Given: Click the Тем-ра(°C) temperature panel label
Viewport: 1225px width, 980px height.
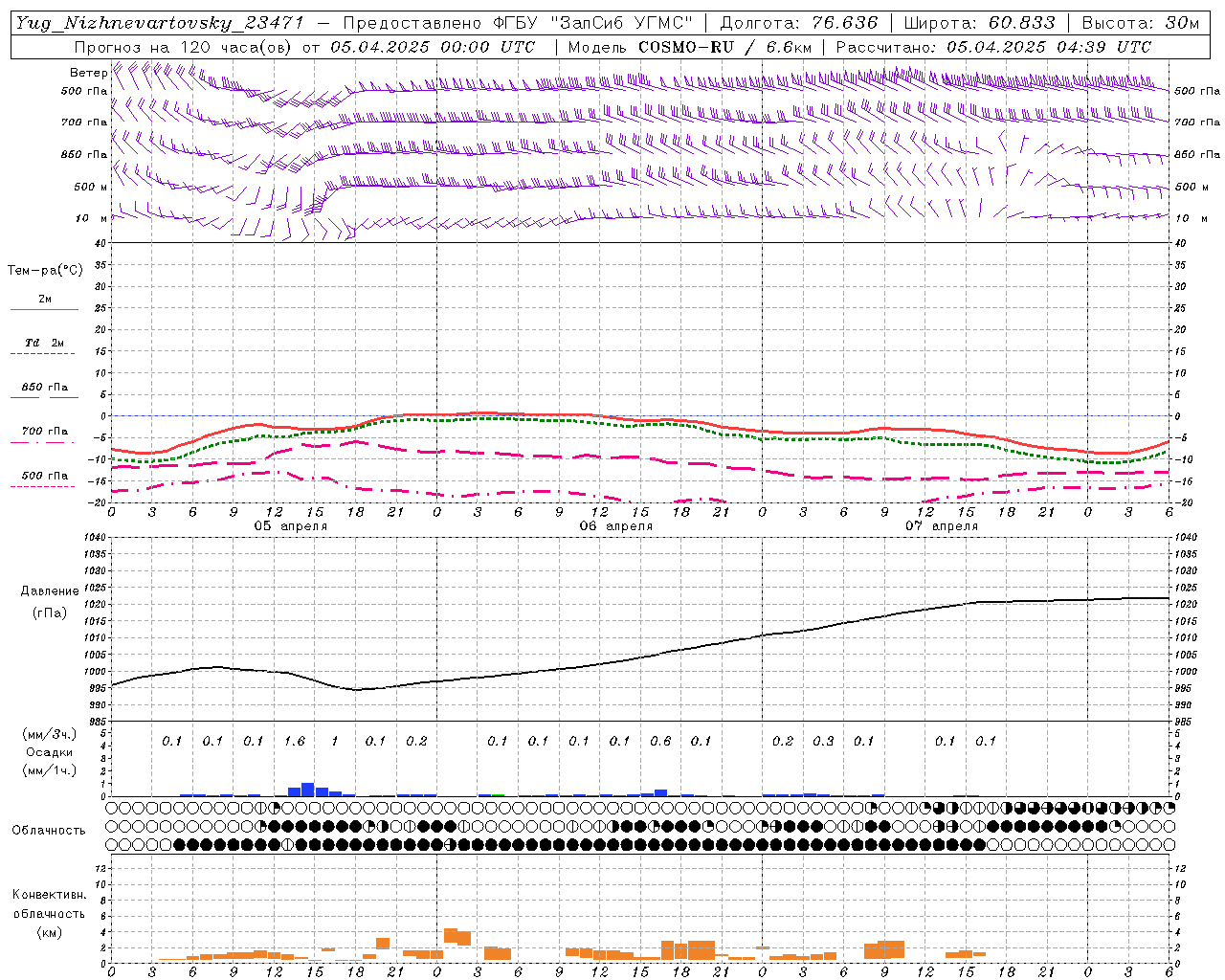Looking at the screenshot, I should point(45,271).
